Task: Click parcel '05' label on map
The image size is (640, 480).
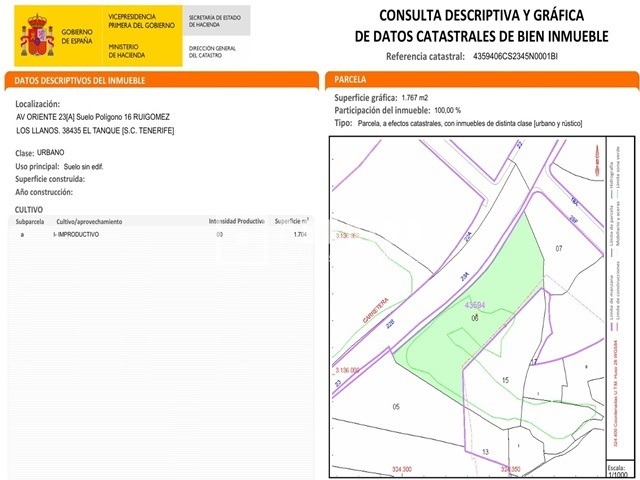Action: tap(396, 407)
